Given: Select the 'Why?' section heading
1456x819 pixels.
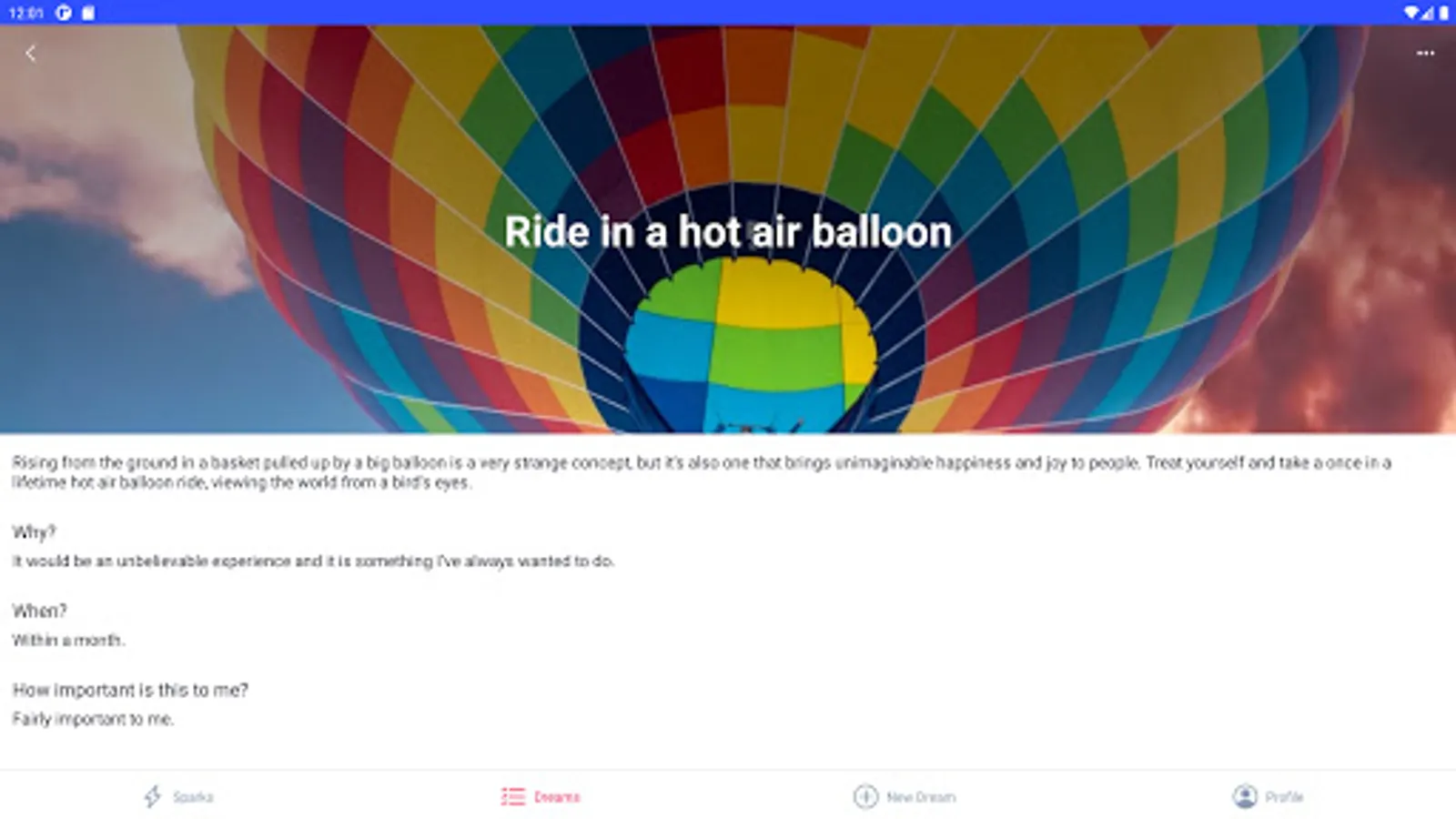Looking at the screenshot, I should [x=34, y=532].
